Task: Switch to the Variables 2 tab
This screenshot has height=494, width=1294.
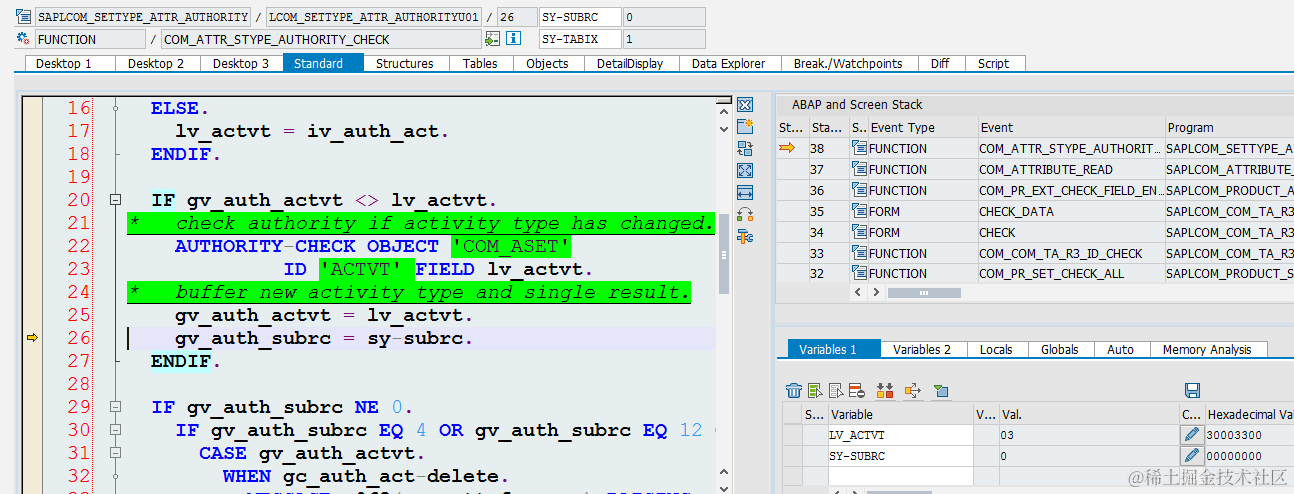Action: 922,349
